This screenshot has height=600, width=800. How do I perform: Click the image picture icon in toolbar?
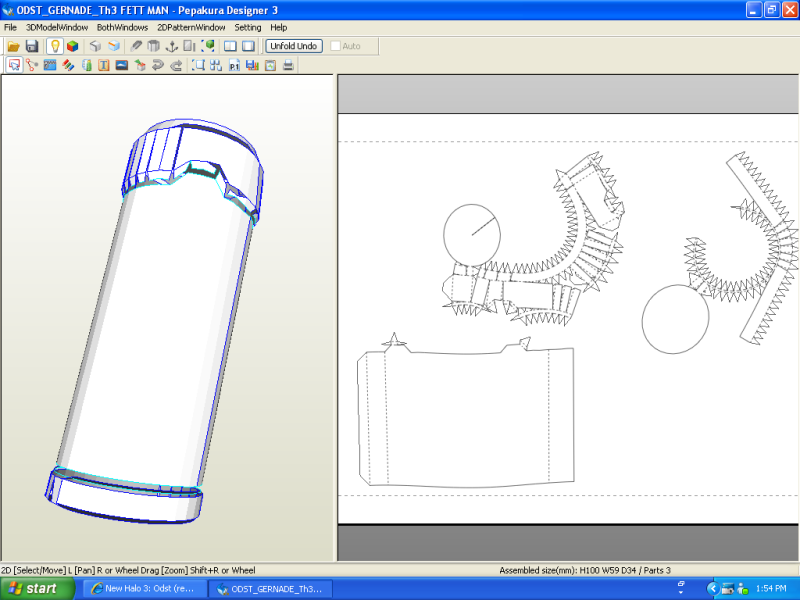[x=121, y=65]
